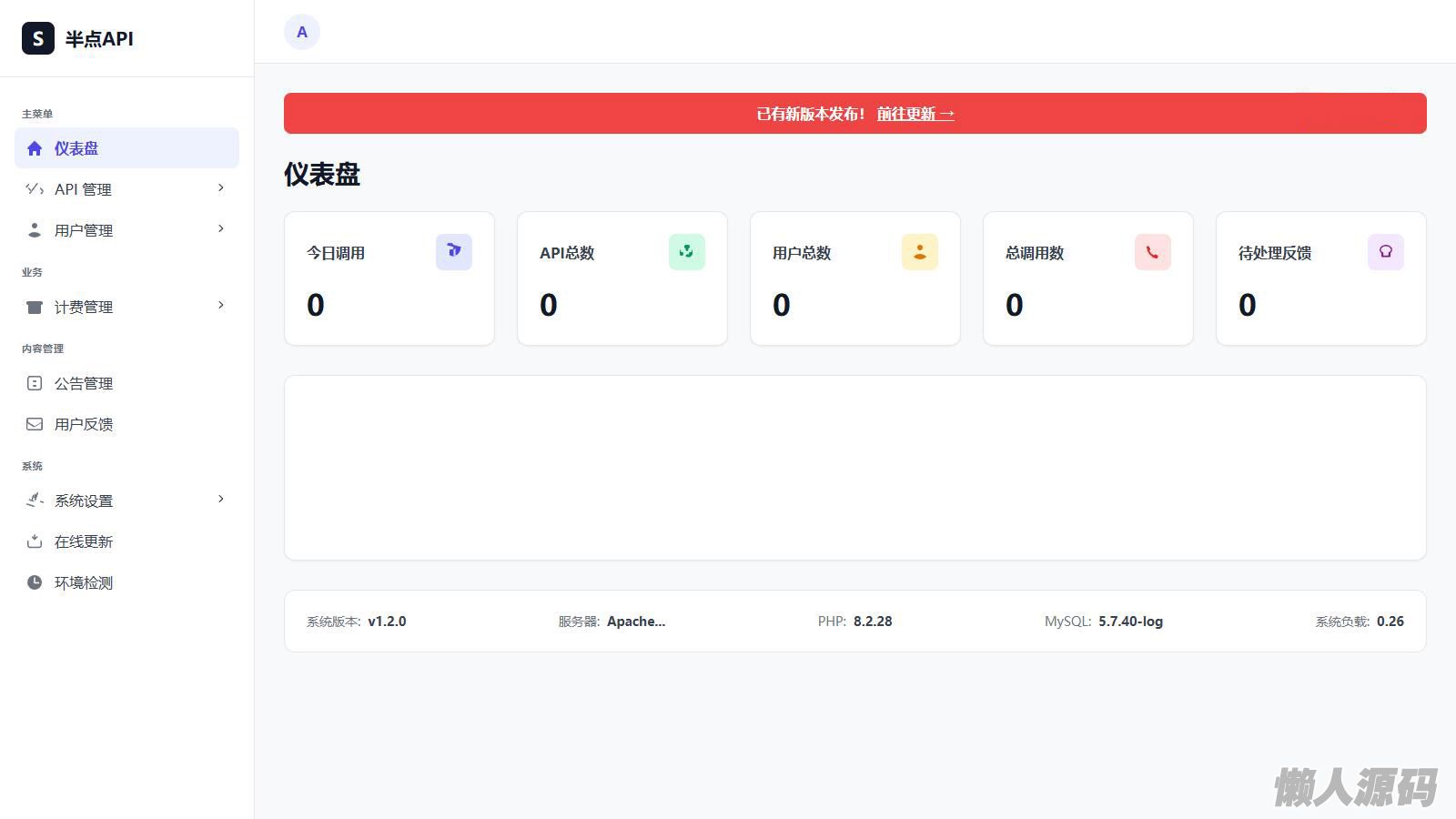Click the 内容管理 section label
Screen dimensions: 1456x819
tap(43, 349)
